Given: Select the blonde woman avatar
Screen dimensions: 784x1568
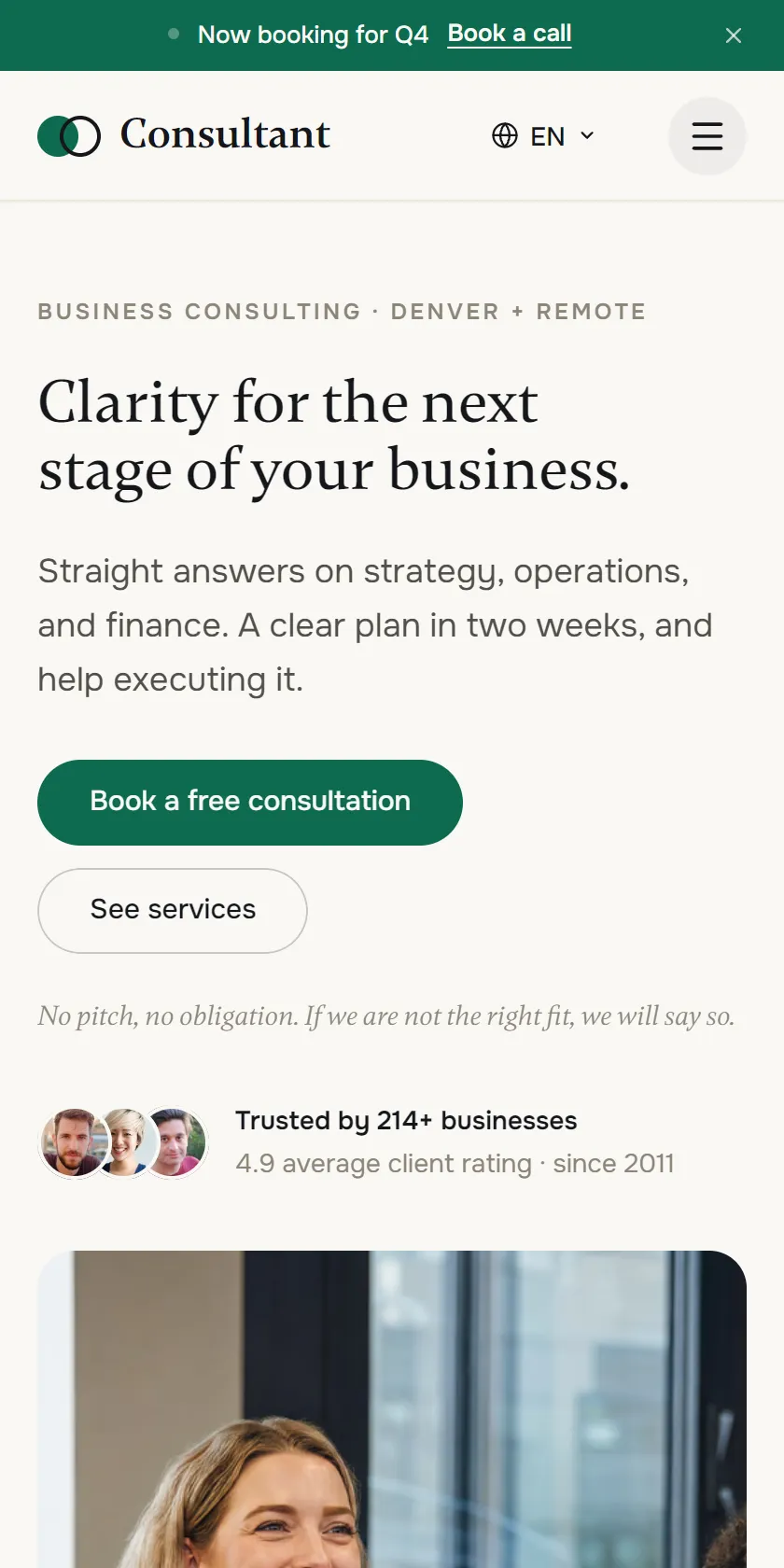Looking at the screenshot, I should (x=123, y=1142).
